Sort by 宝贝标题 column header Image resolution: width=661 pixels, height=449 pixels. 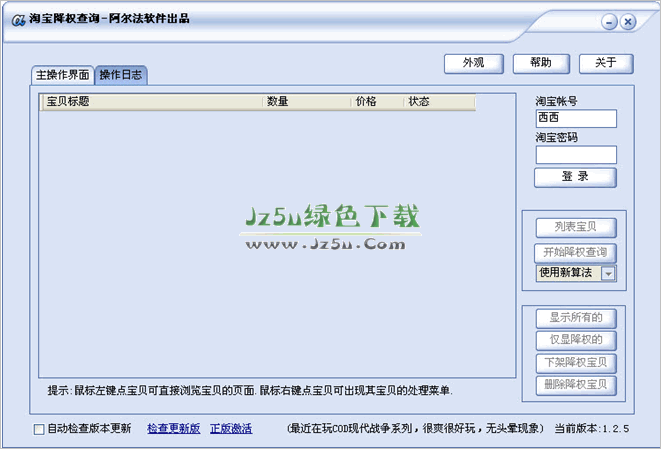(152, 102)
